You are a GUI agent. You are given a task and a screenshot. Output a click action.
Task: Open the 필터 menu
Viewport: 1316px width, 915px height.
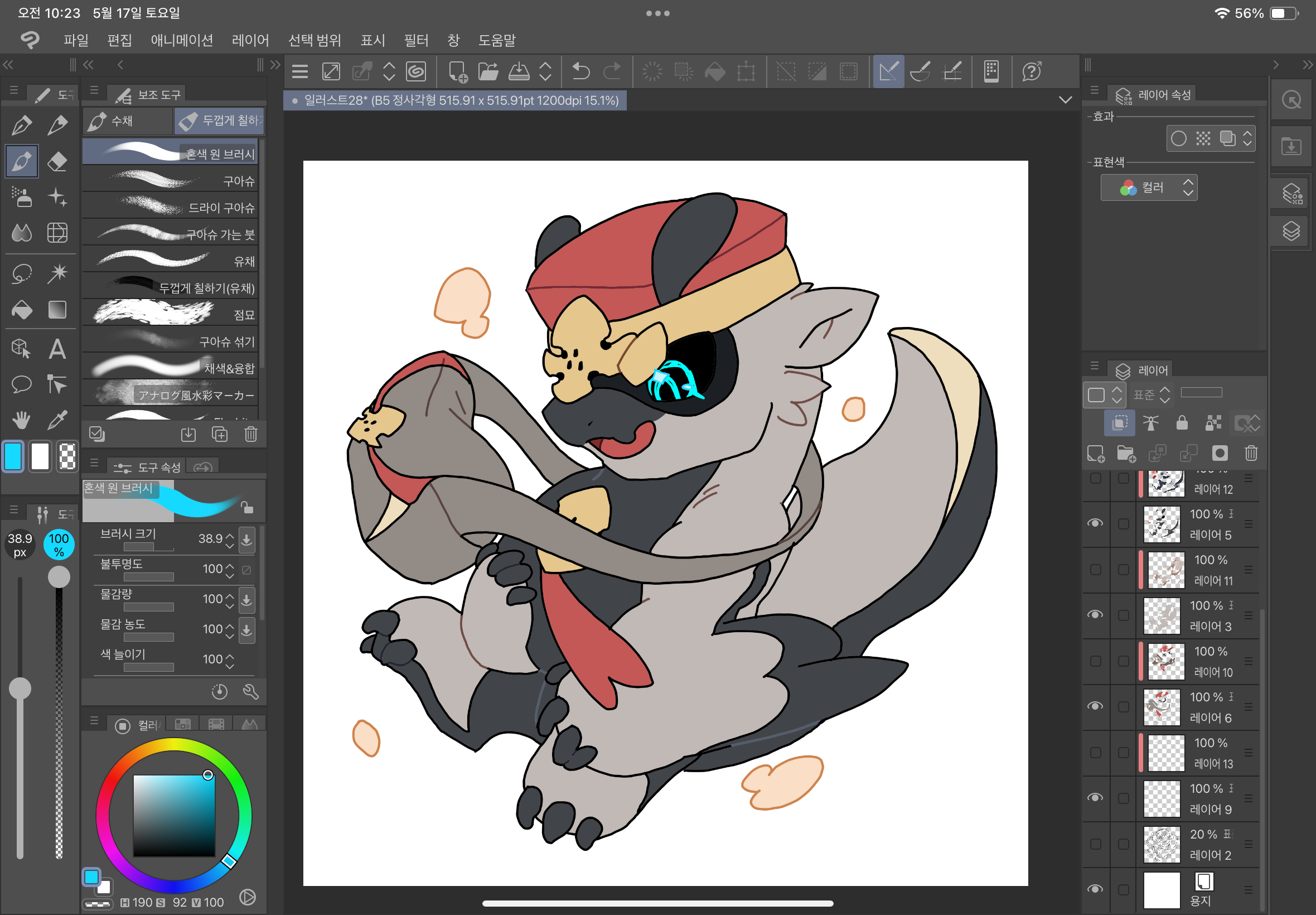pos(416,40)
